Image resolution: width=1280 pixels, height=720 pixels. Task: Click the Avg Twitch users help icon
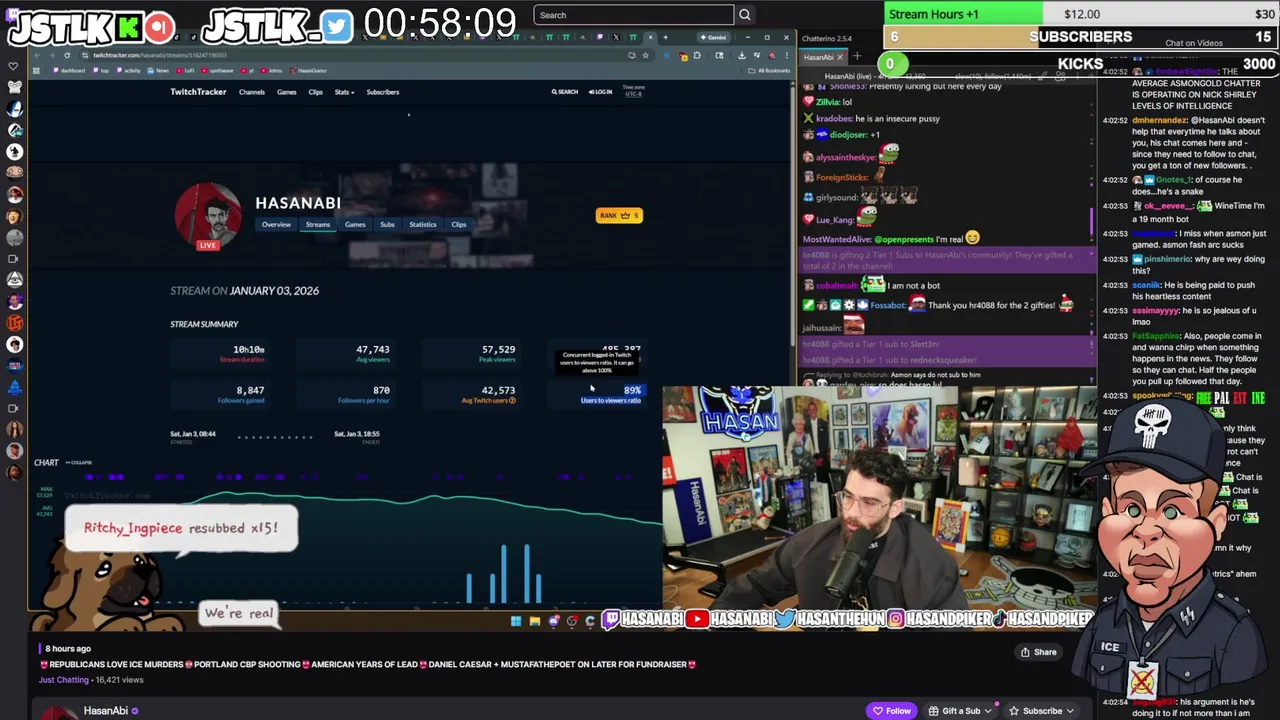tap(513, 400)
